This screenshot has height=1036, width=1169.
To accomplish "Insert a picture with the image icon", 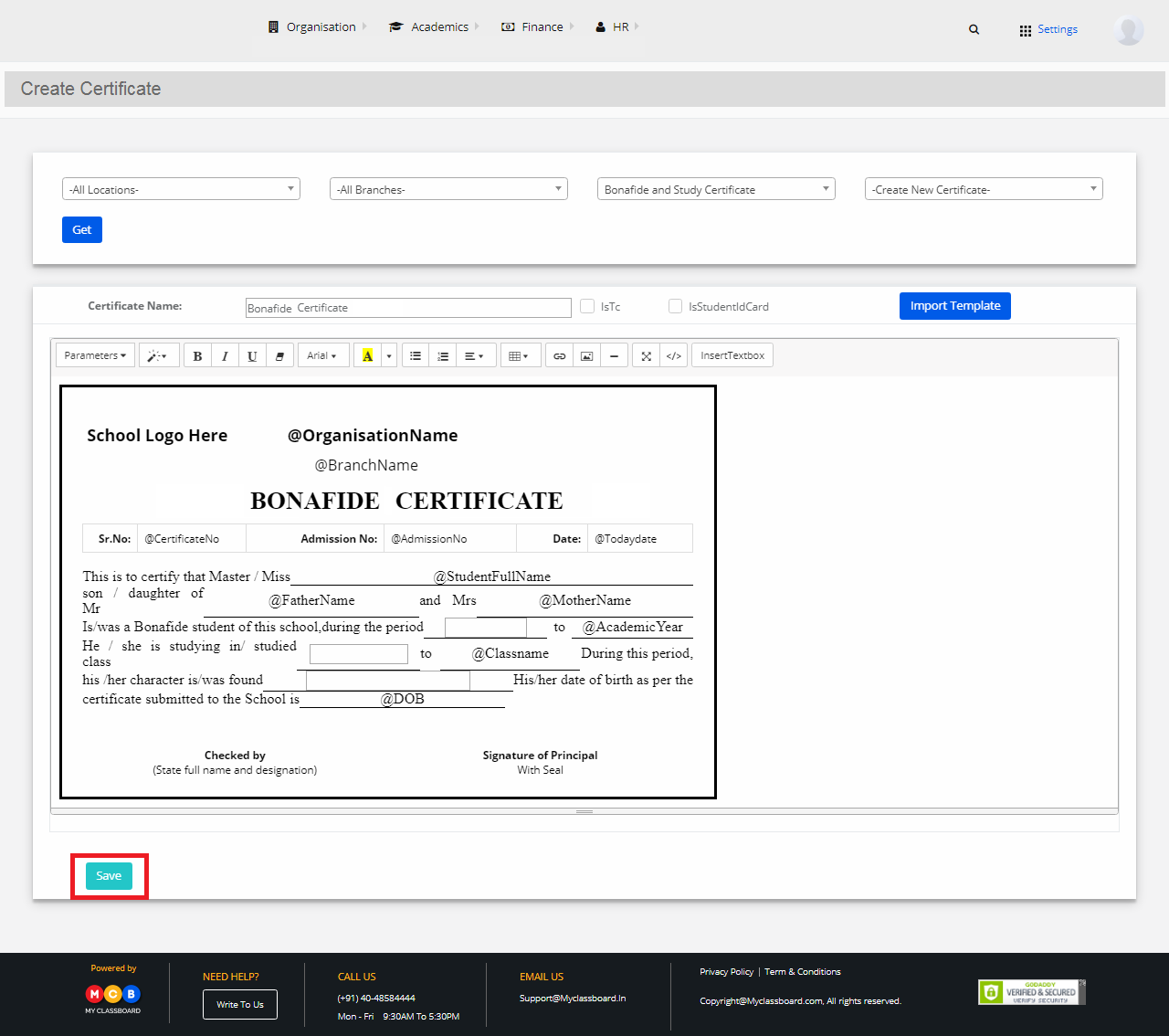I will pos(587,355).
